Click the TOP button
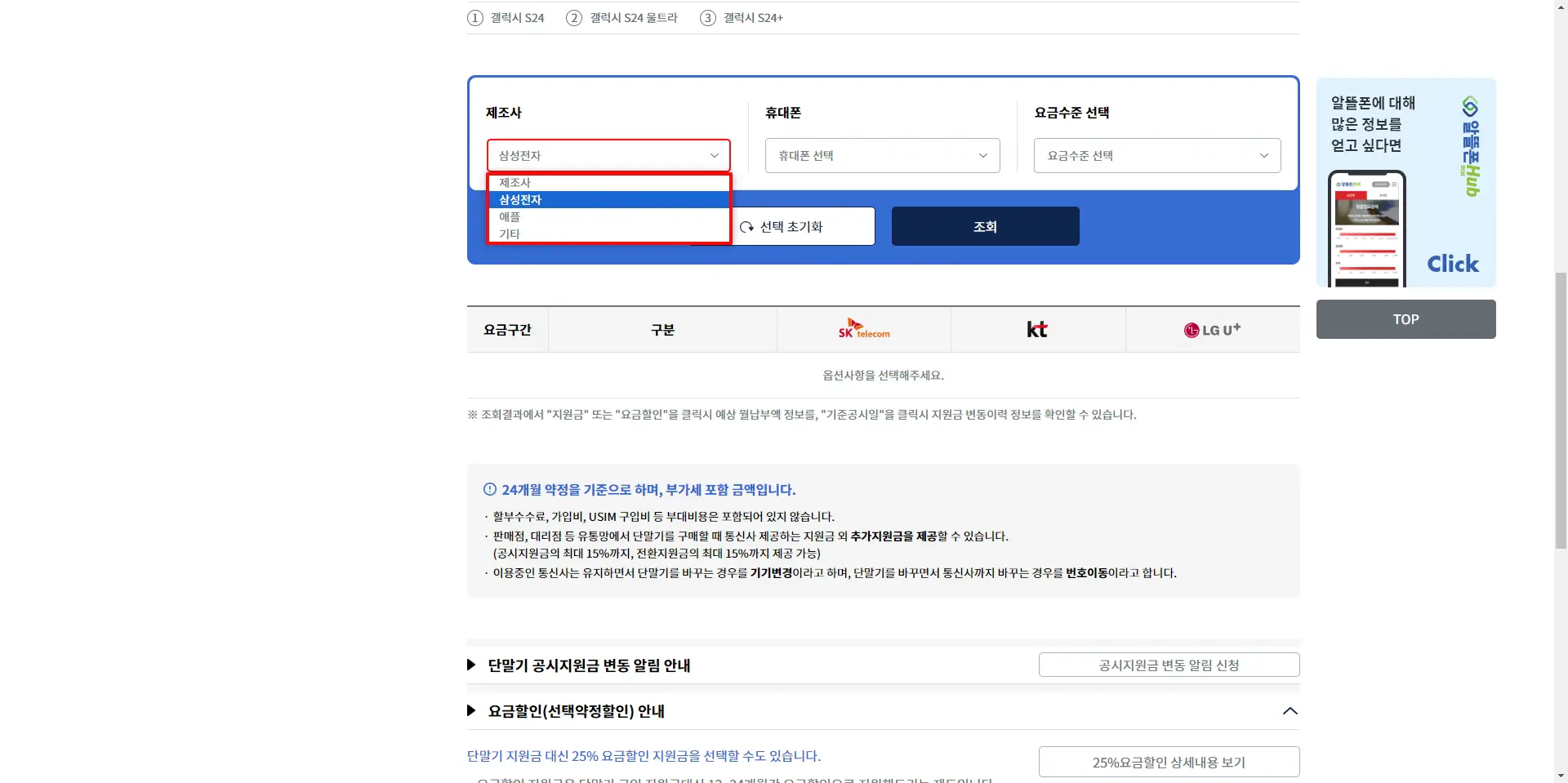Screen dimensions: 1568x783 (1405, 319)
